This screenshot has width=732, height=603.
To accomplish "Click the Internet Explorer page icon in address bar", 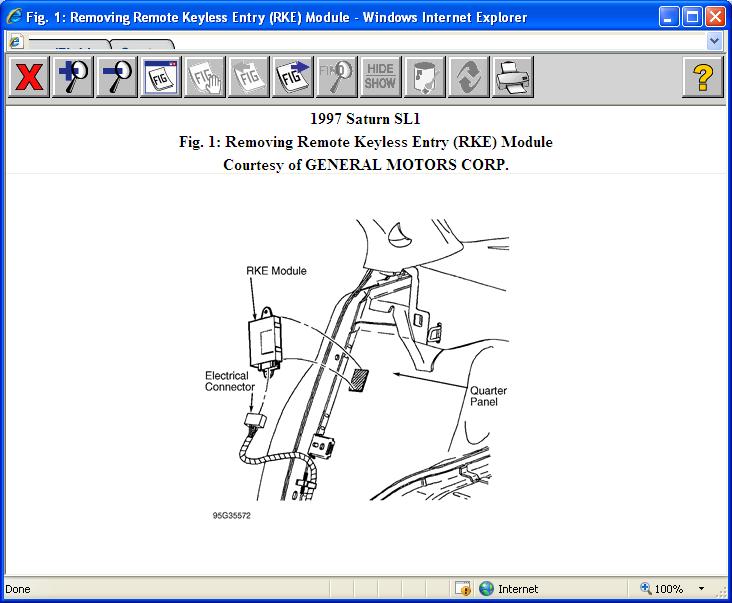I will (16, 42).
